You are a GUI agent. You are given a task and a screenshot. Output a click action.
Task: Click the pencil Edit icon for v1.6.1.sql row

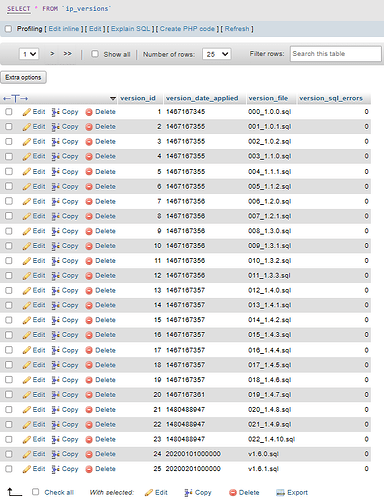27,469
